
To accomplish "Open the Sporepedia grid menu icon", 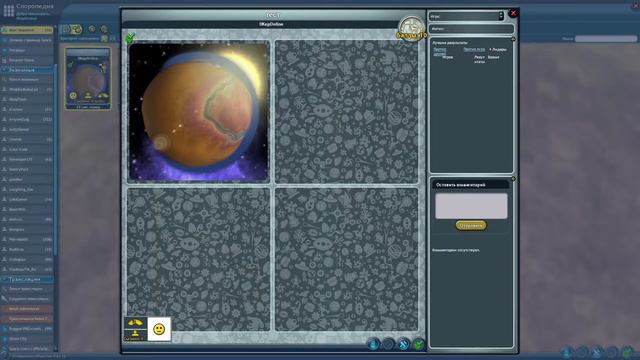I will (x=9, y=11).
